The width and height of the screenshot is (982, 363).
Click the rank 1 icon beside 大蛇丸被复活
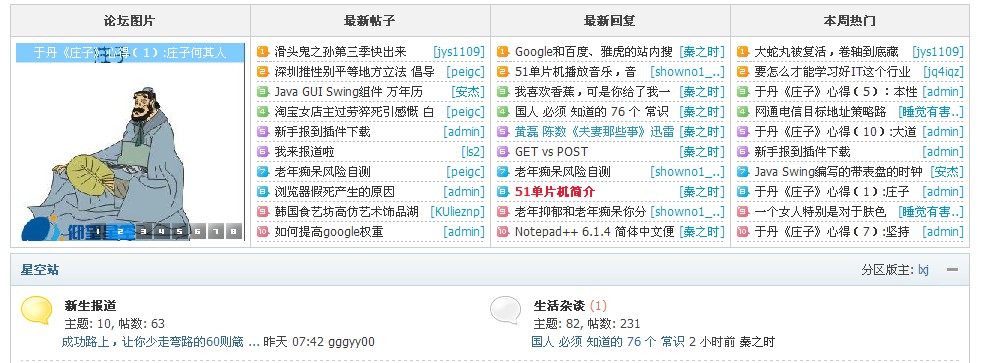click(x=743, y=52)
